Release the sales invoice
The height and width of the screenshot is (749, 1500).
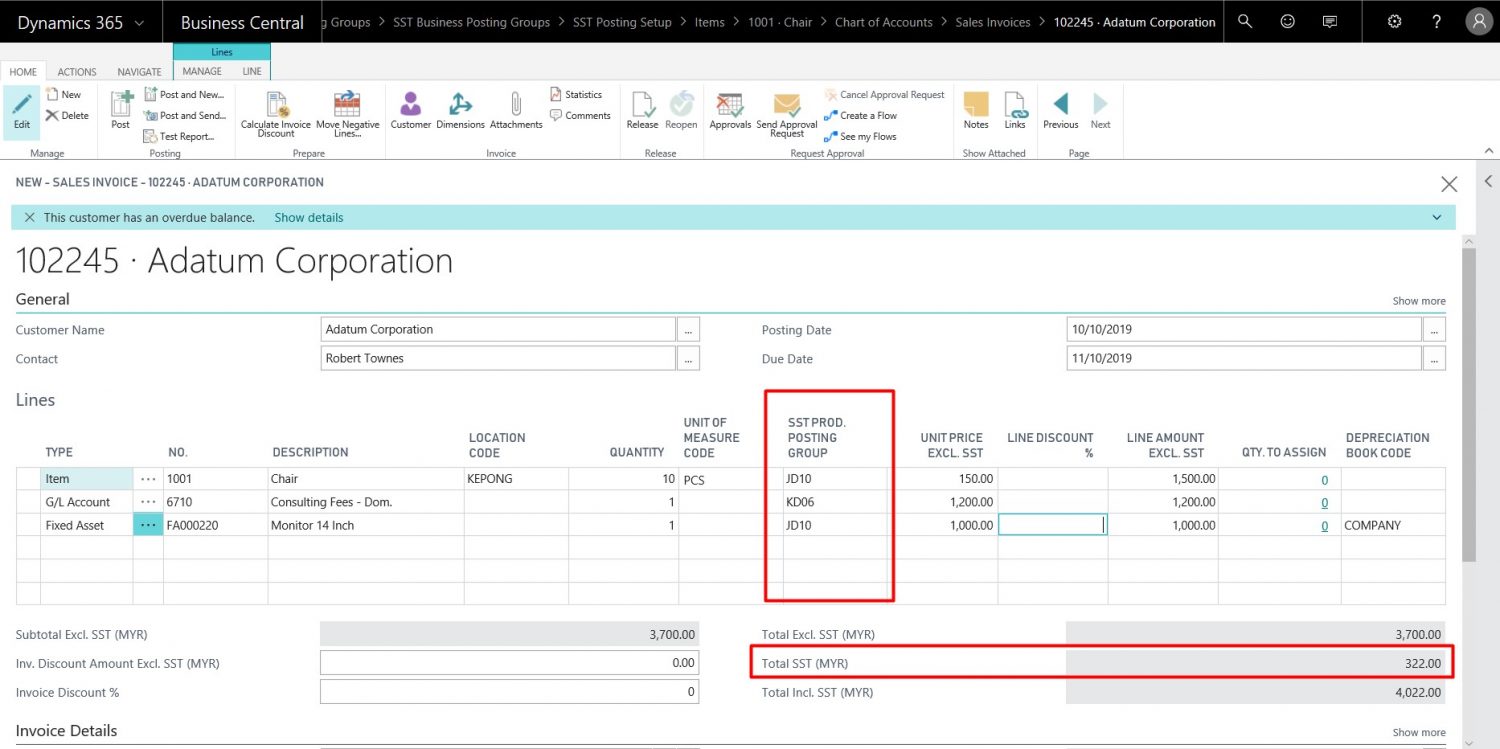coord(642,110)
